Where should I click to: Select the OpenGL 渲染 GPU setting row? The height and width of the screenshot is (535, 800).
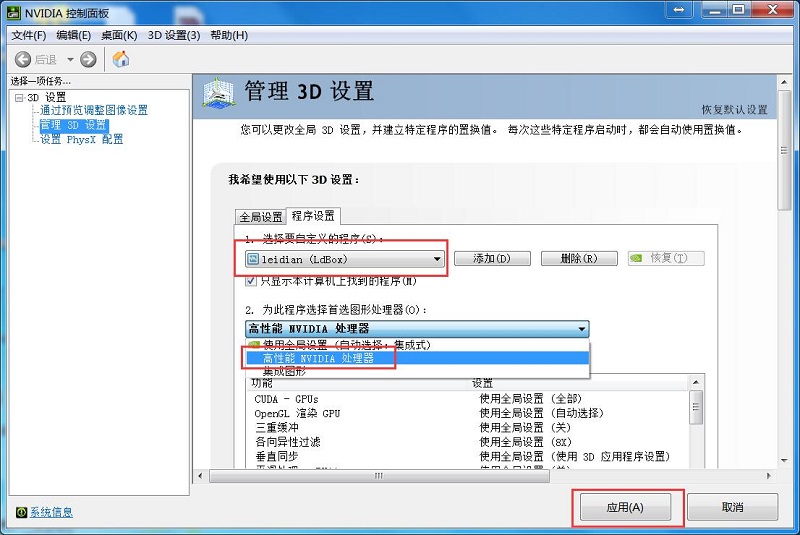pyautogui.click(x=467, y=413)
